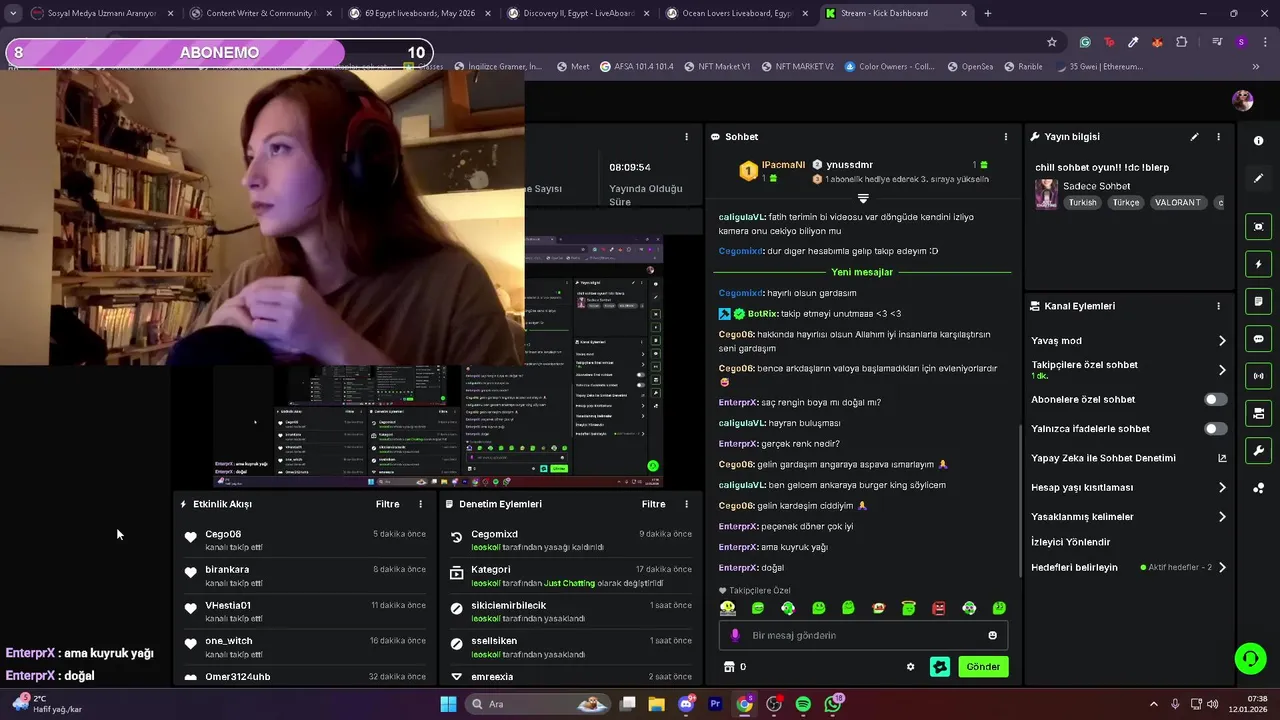Expand Yasaklanmış kelimeler options

[1222, 517]
